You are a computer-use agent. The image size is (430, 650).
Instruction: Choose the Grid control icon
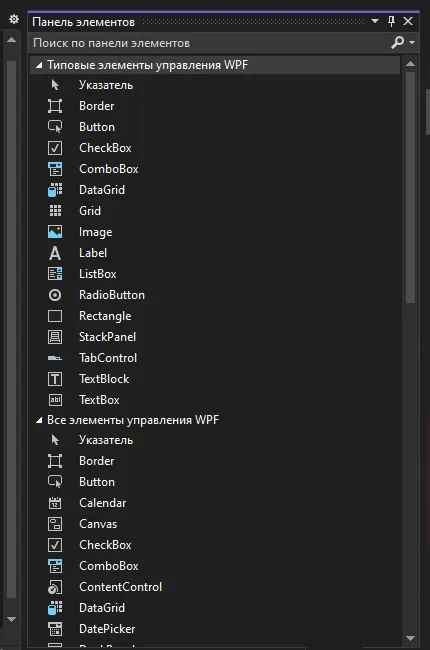55,211
